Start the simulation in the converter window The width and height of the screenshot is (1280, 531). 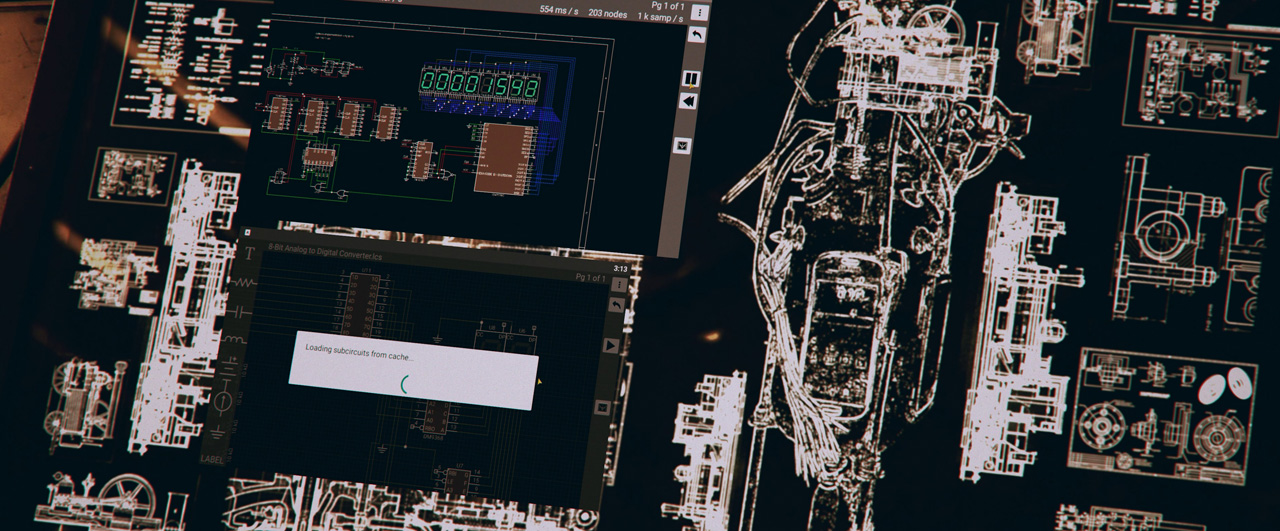tap(611, 345)
